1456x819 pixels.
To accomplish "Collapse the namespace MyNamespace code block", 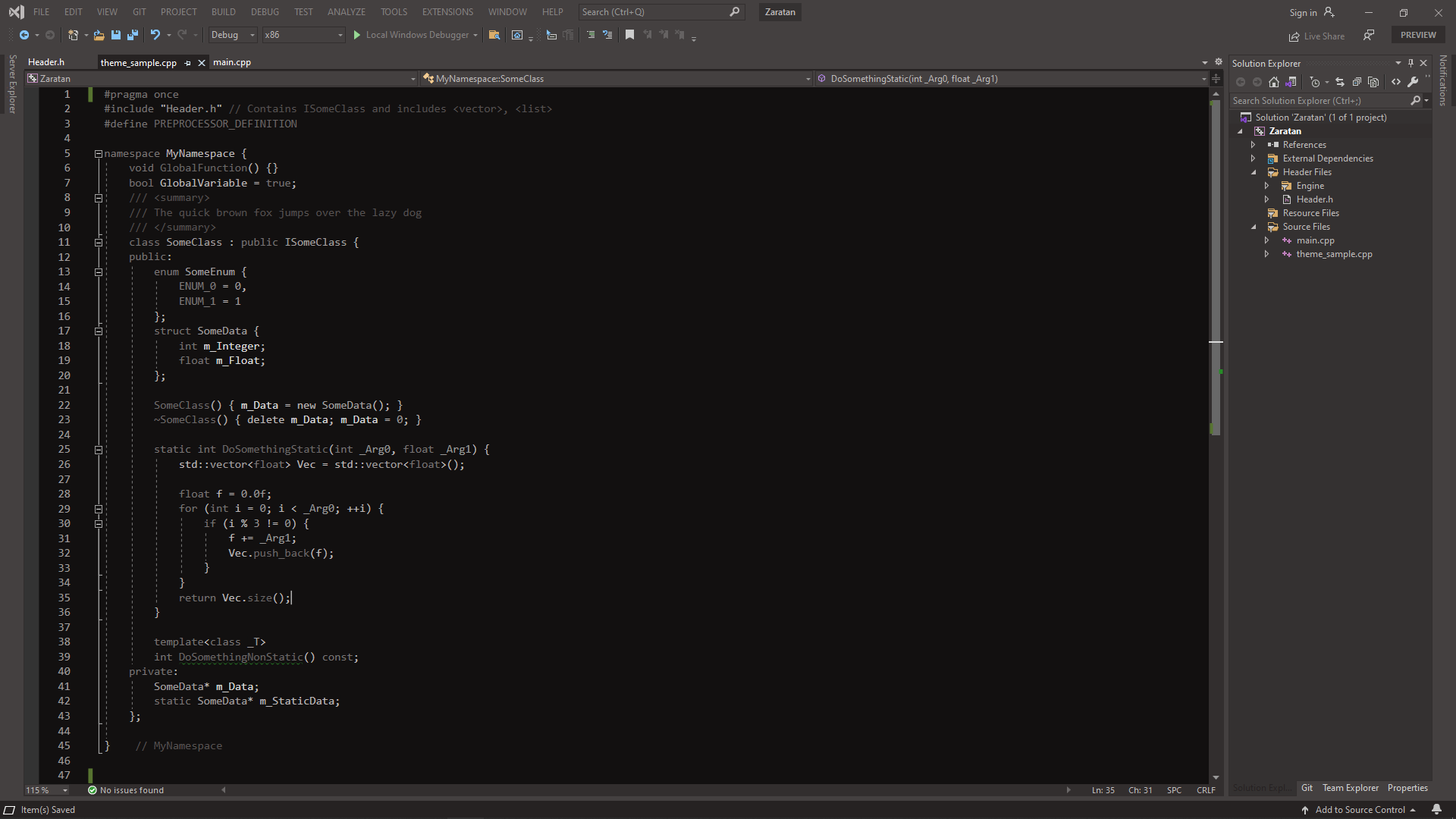I will (99, 154).
